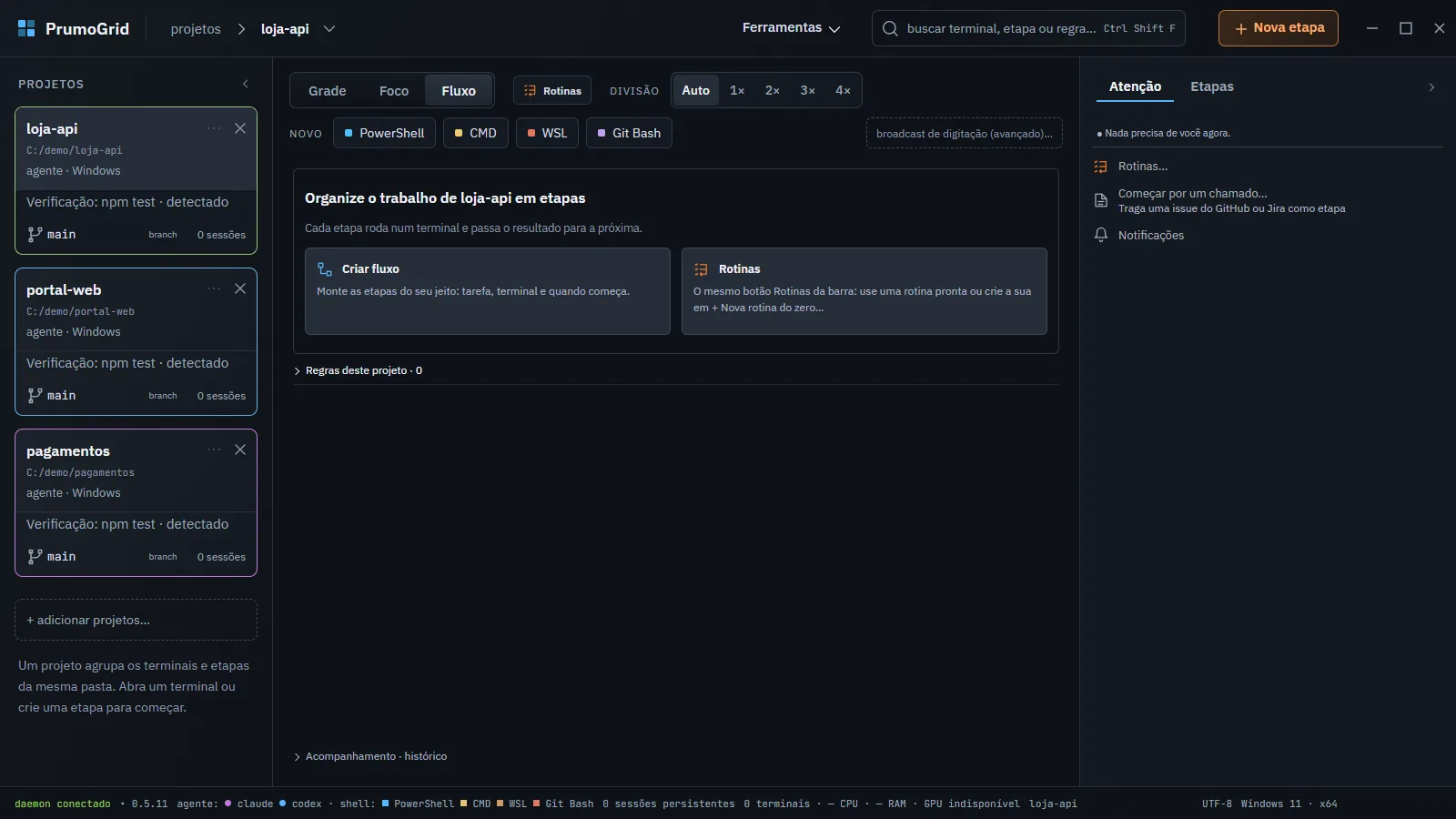Screen dimensions: 1456x819
Task: Click the Criar fluxo card icon
Action: [x=325, y=269]
